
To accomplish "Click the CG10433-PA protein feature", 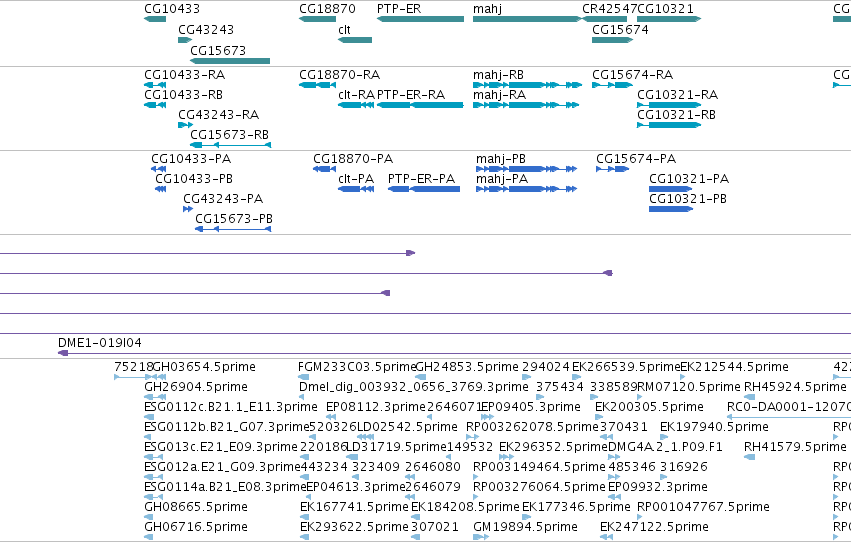I will click(158, 169).
